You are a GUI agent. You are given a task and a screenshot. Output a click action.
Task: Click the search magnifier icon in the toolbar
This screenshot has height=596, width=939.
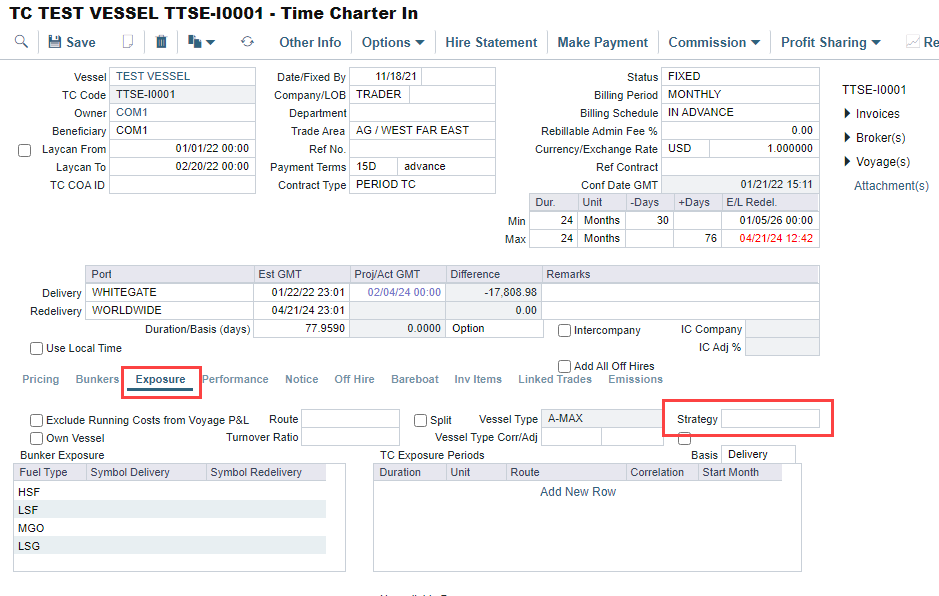21,42
